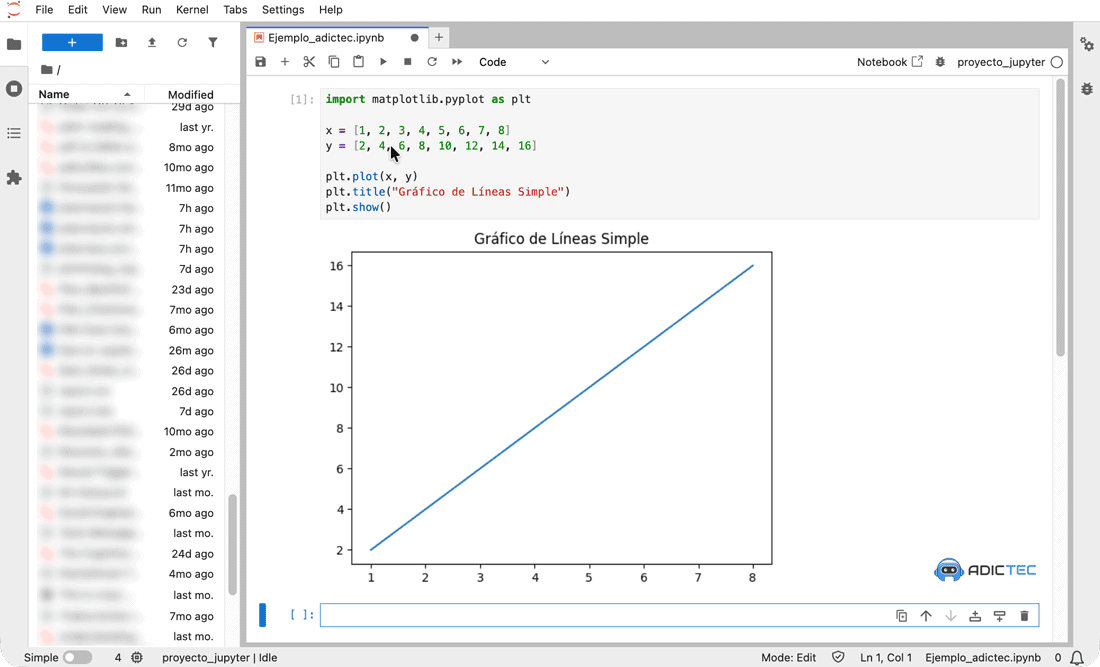Sort files by the Name column header
1100x667 pixels.
(x=52, y=93)
